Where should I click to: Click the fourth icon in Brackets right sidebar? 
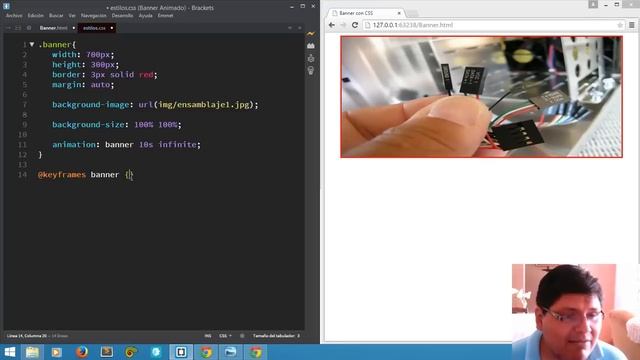[311, 71]
